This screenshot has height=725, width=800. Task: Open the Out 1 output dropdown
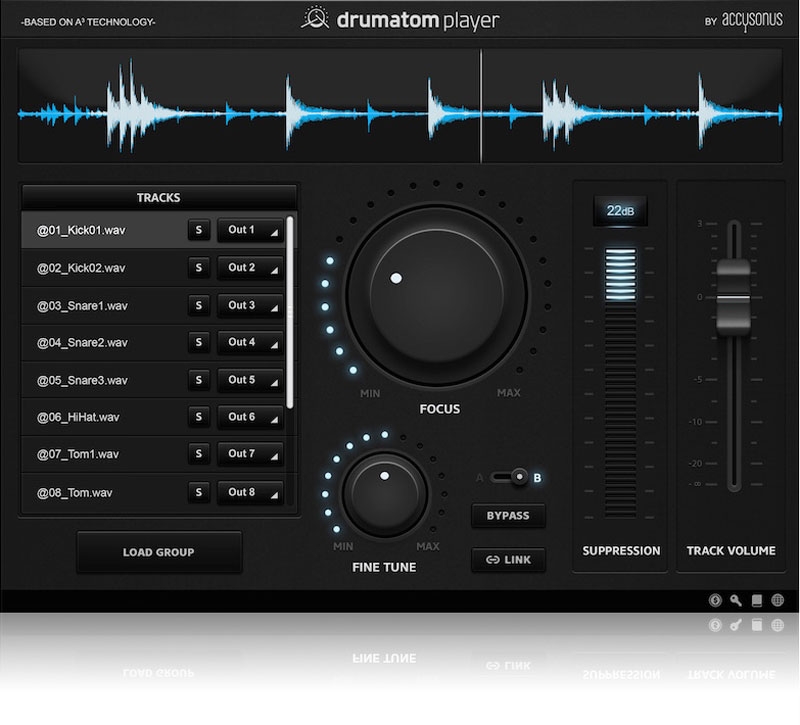pos(250,230)
